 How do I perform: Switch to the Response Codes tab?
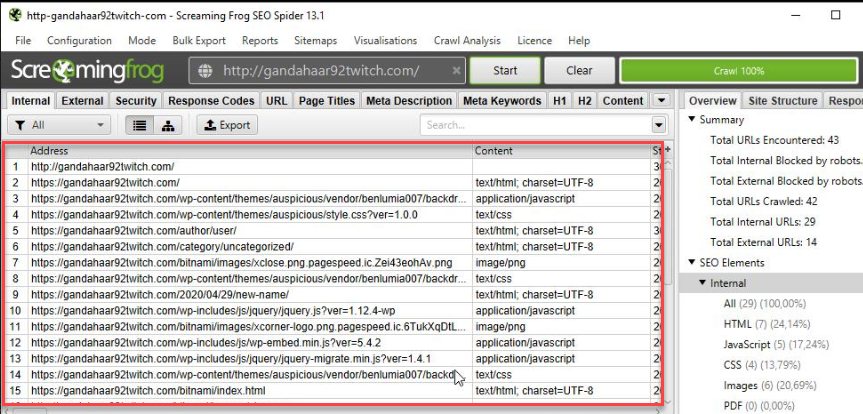211,101
